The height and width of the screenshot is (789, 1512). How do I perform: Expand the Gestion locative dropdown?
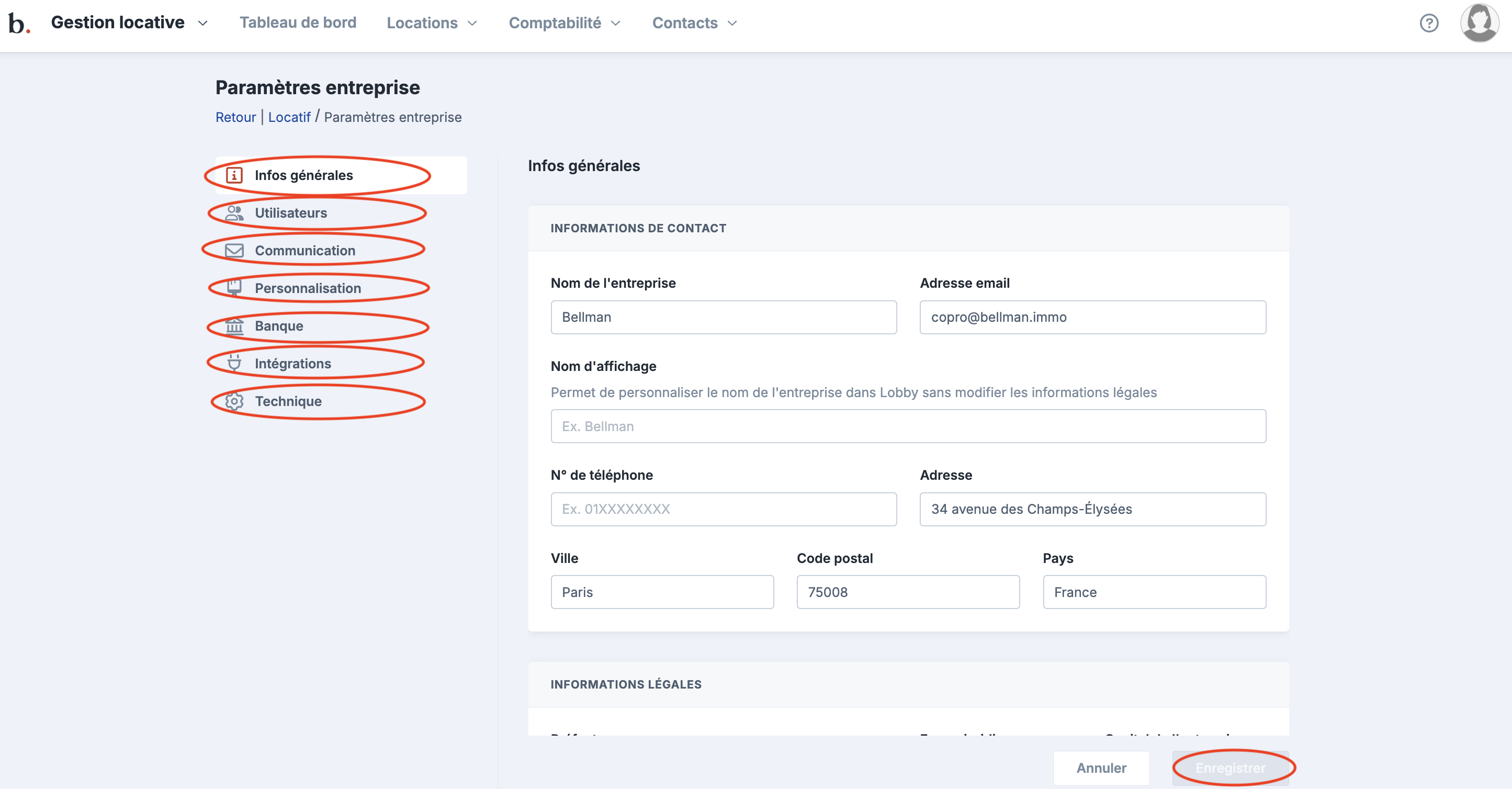(129, 23)
